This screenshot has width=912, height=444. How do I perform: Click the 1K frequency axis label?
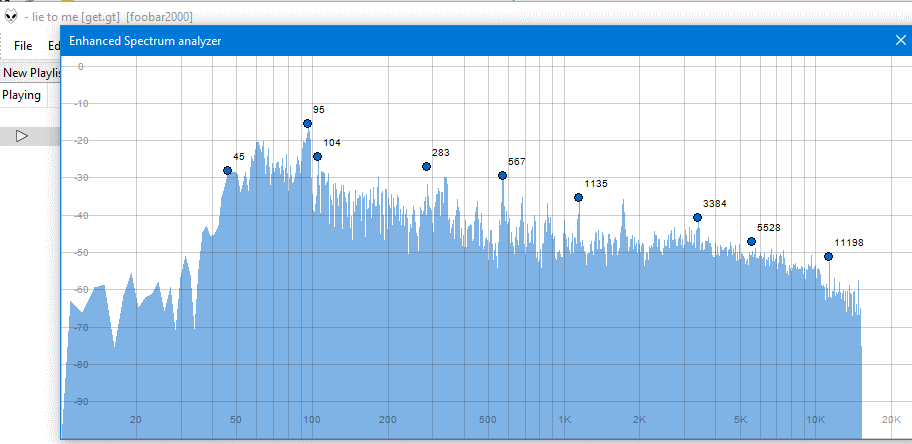(x=564, y=419)
